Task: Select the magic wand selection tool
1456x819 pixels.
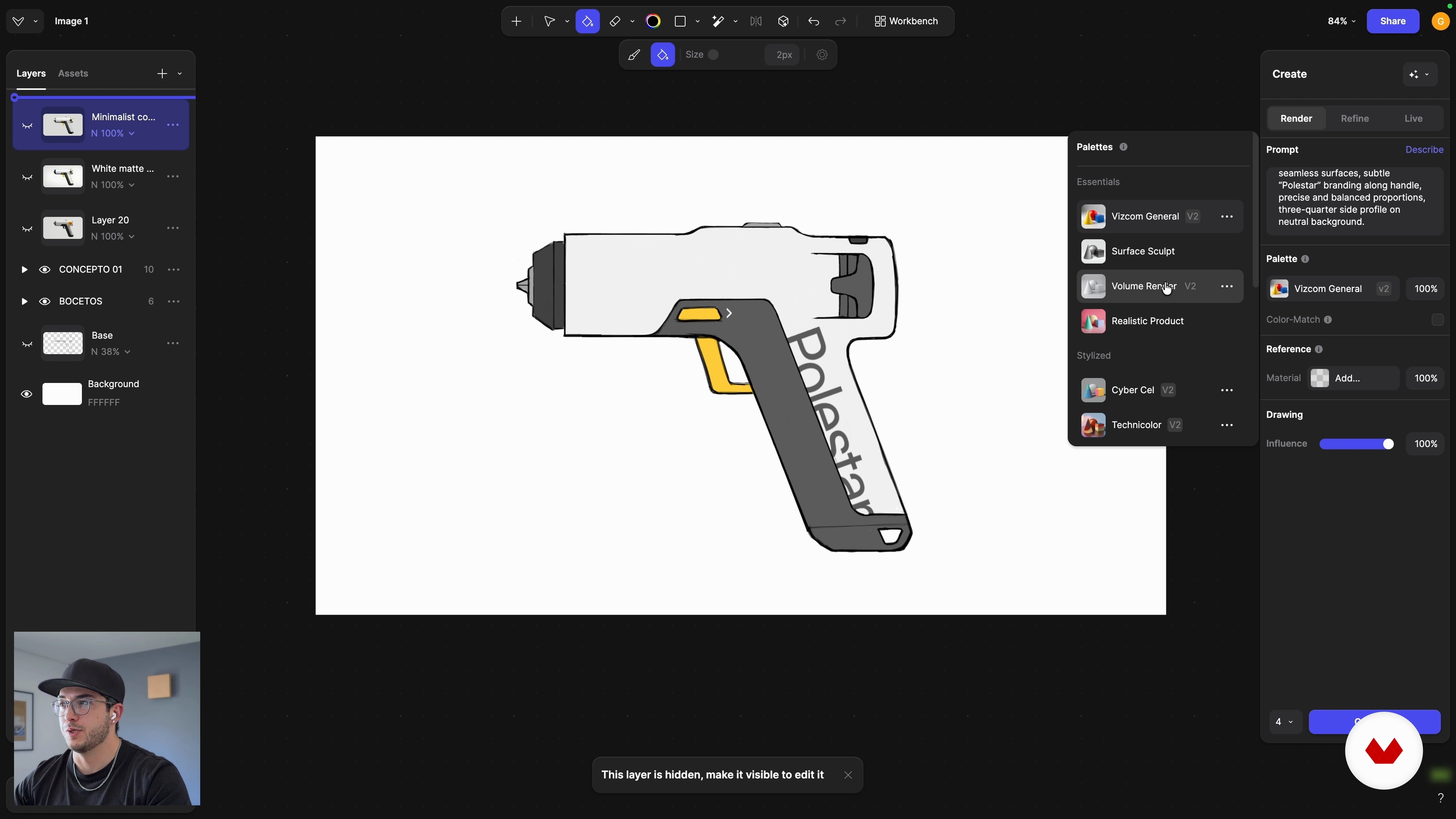Action: pyautogui.click(x=718, y=22)
